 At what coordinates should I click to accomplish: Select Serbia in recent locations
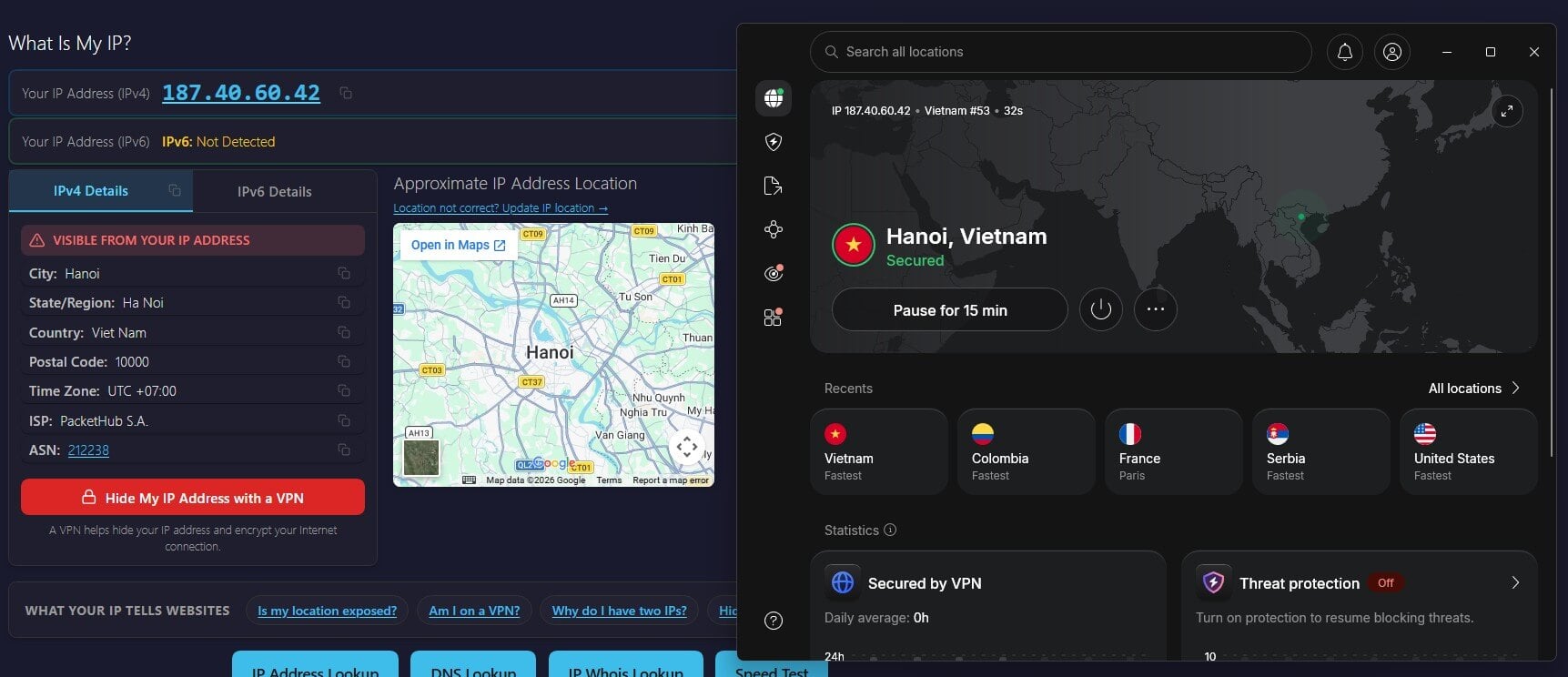click(x=1321, y=452)
